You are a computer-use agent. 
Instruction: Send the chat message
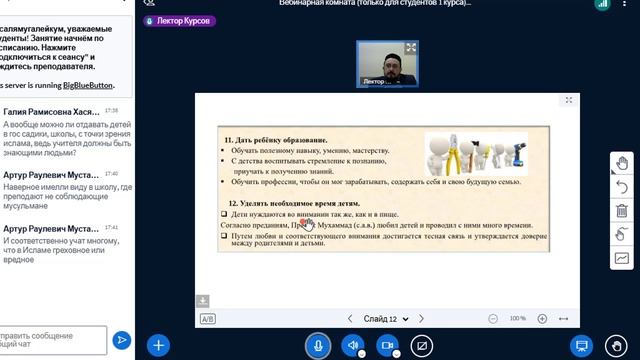point(122,340)
